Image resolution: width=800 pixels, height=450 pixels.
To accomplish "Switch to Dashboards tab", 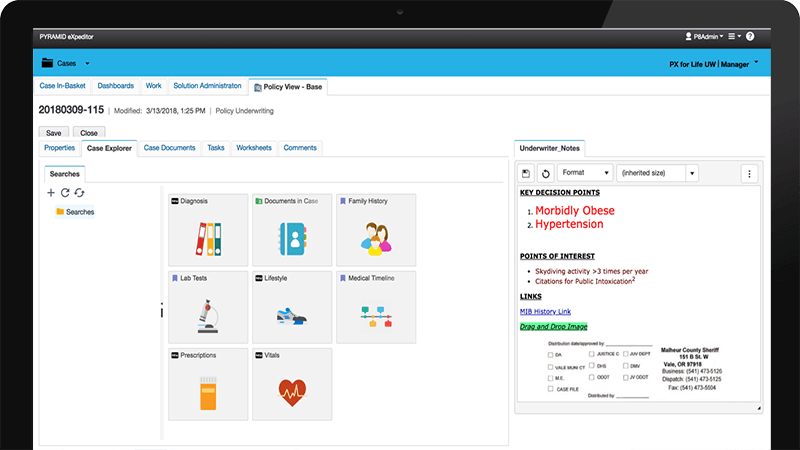I will coord(115,86).
